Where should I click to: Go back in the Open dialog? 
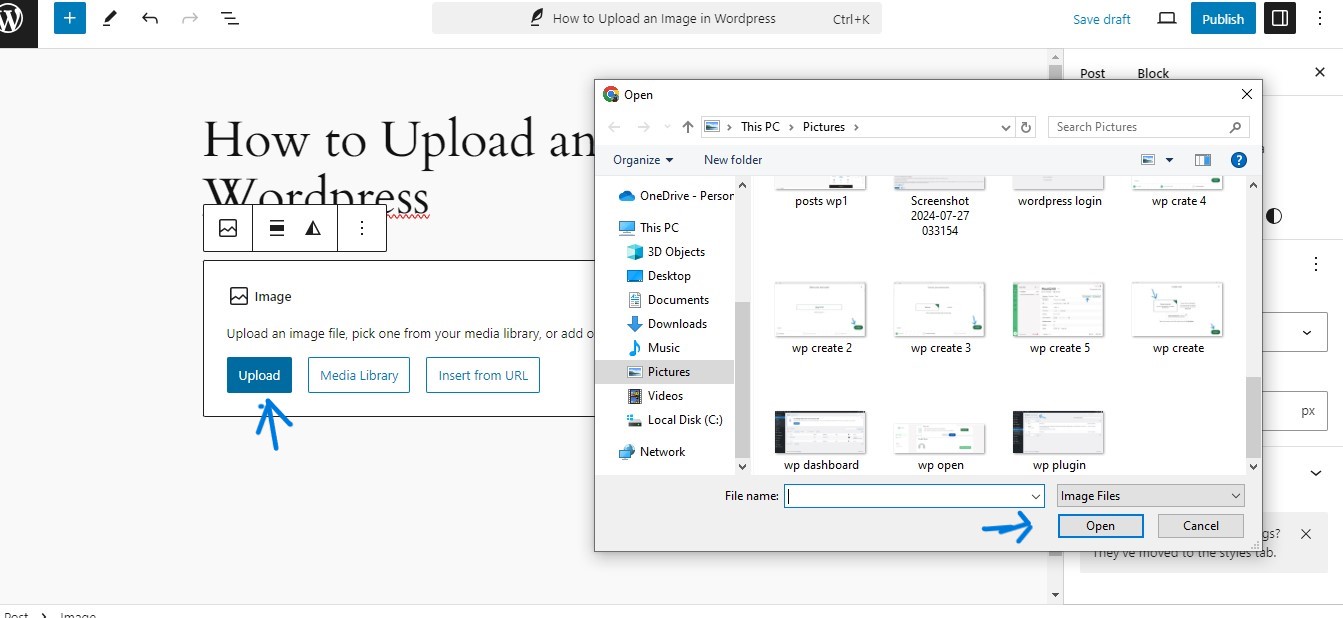[x=614, y=127]
